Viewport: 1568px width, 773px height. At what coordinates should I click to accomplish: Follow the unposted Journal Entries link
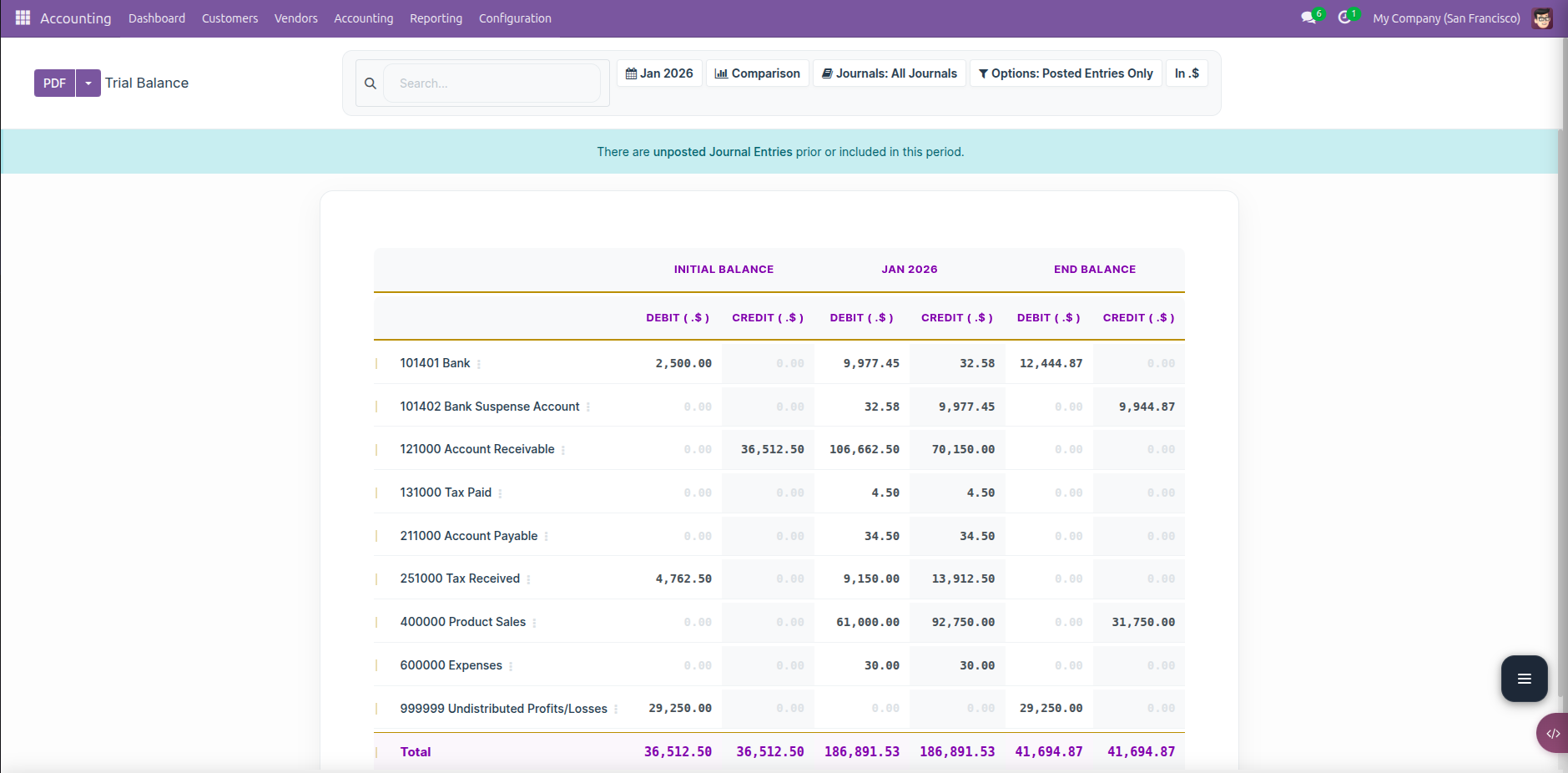coord(723,152)
